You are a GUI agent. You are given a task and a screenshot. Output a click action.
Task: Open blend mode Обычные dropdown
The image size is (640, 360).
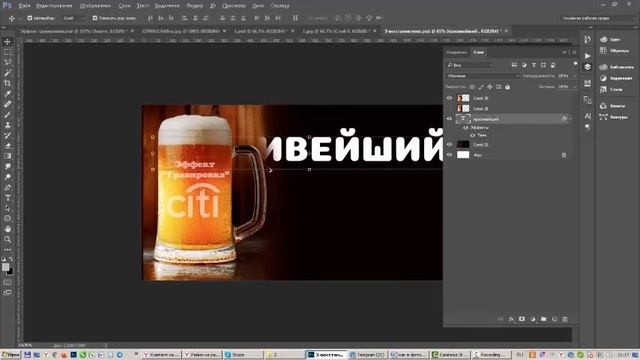(x=483, y=76)
